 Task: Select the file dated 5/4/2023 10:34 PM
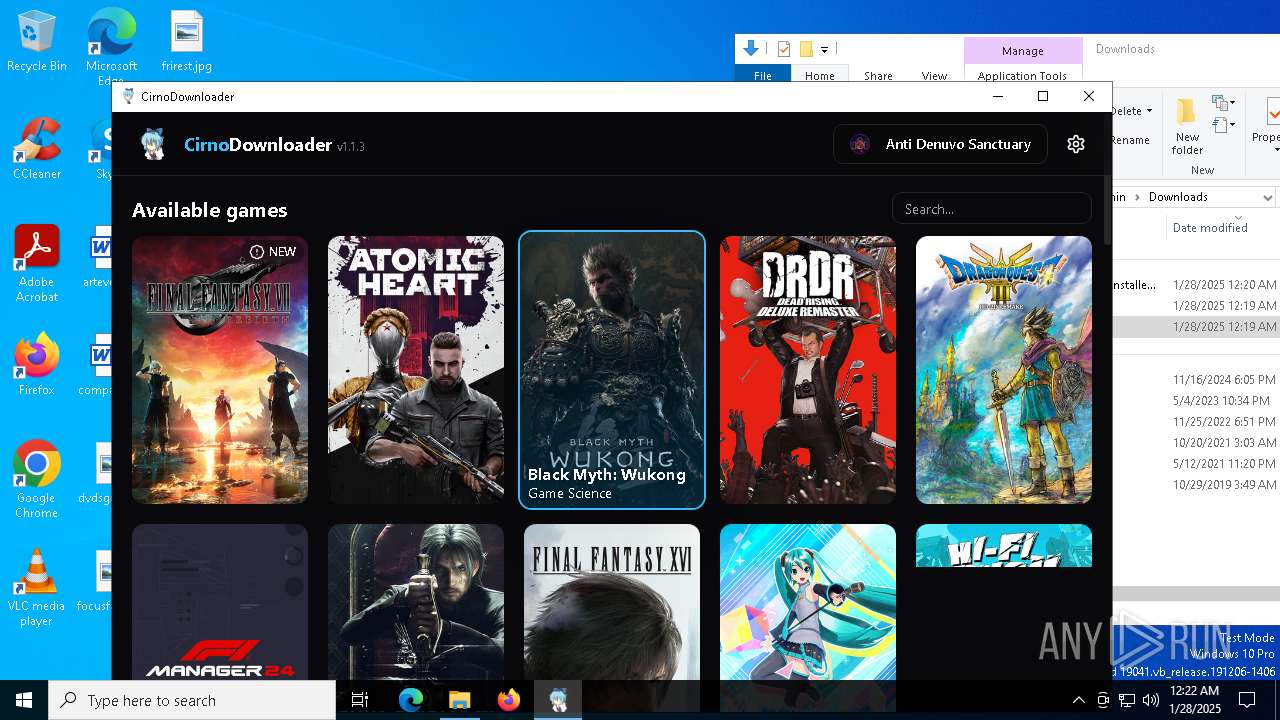pyautogui.click(x=1196, y=401)
